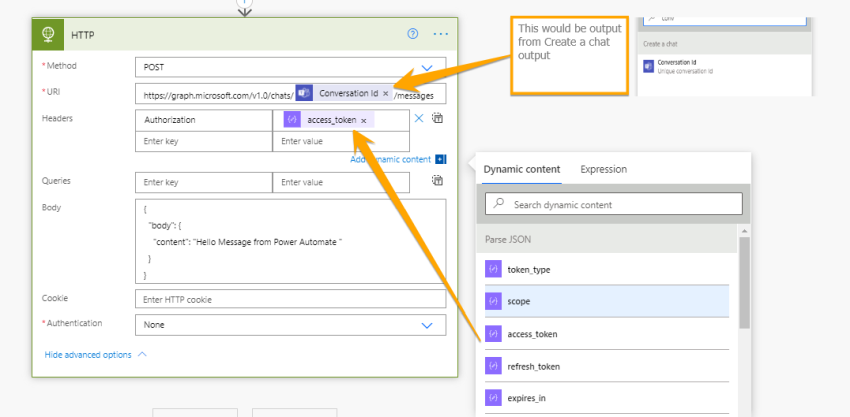The height and width of the screenshot is (417, 850).
Task: Click the Search dynamic content field
Action: (x=614, y=204)
